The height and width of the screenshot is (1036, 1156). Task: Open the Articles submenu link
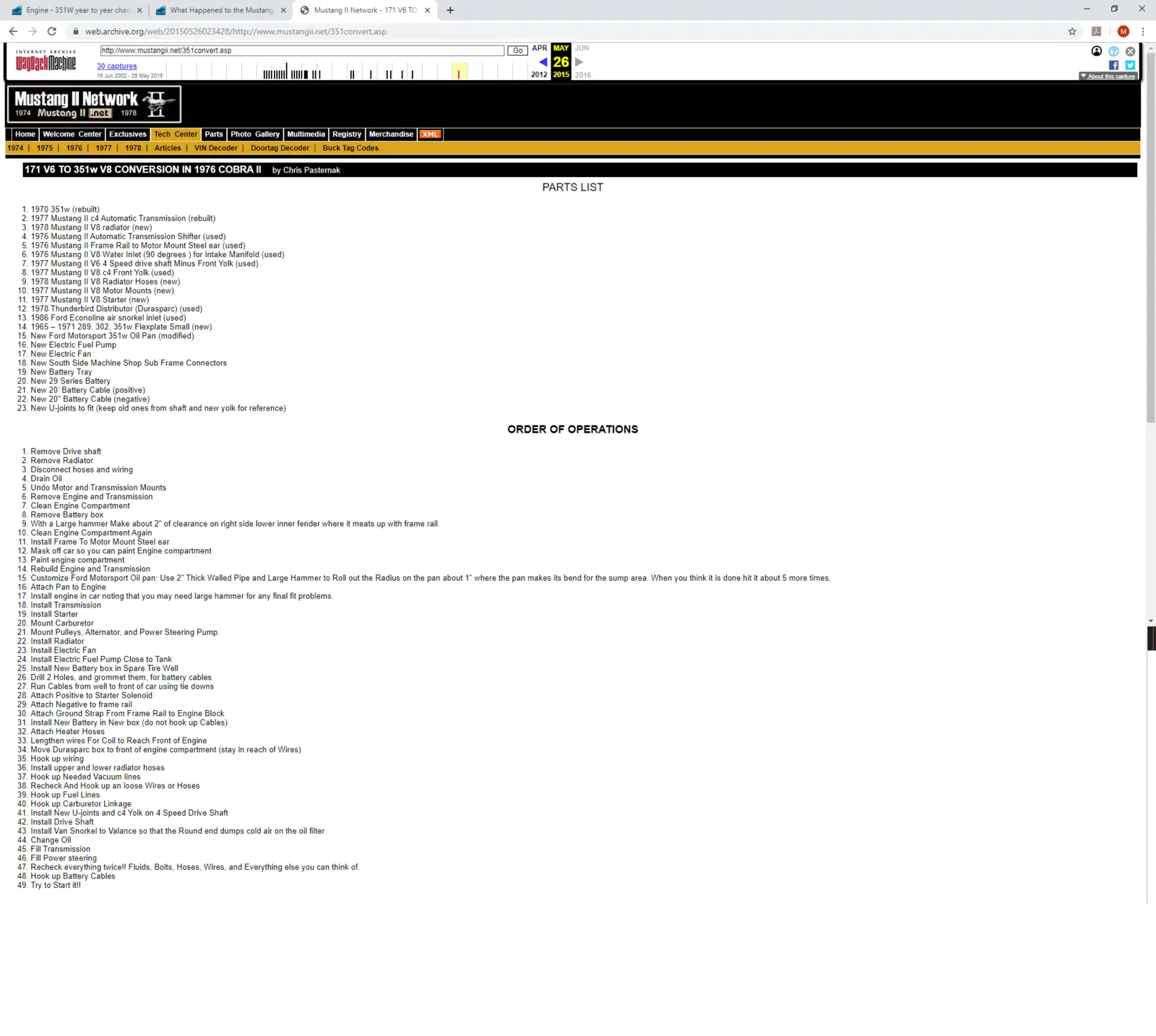click(x=168, y=148)
